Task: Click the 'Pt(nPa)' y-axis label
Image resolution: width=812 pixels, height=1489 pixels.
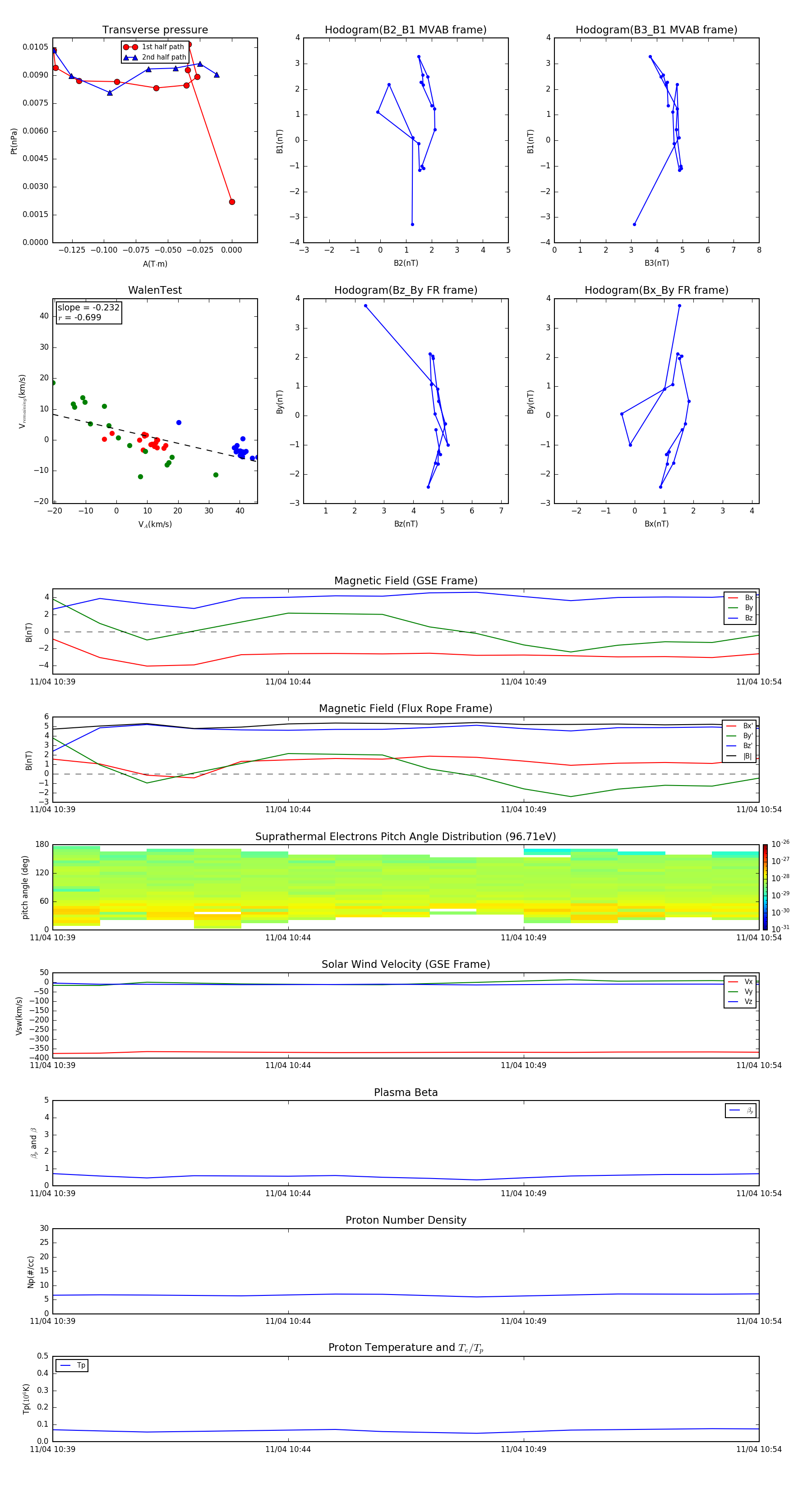Action: (x=14, y=140)
